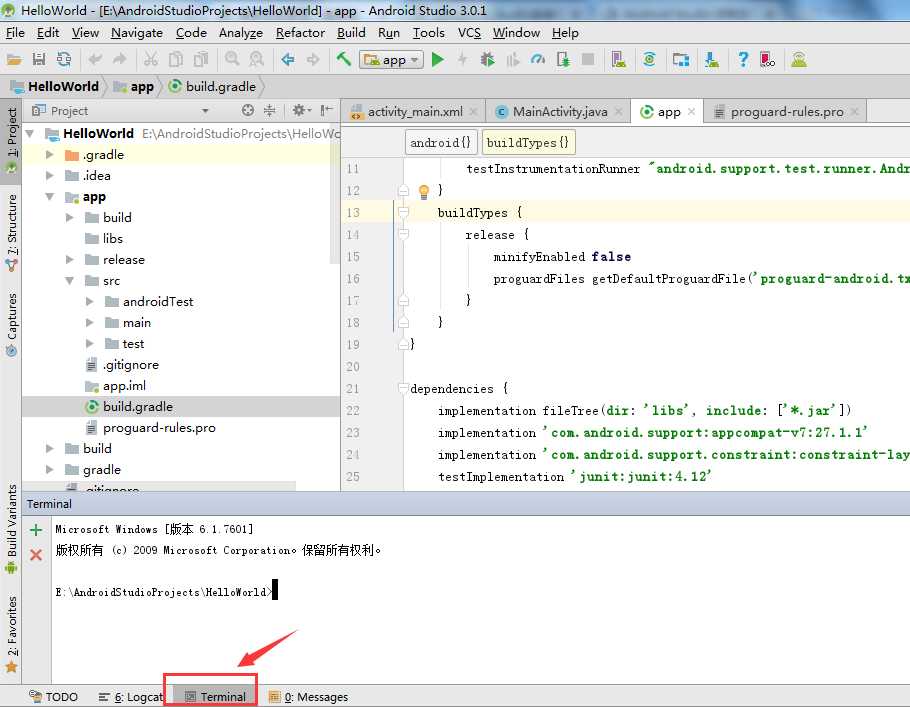This screenshot has height=707, width=910.
Task: Click the Stop square icon
Action: point(588,59)
